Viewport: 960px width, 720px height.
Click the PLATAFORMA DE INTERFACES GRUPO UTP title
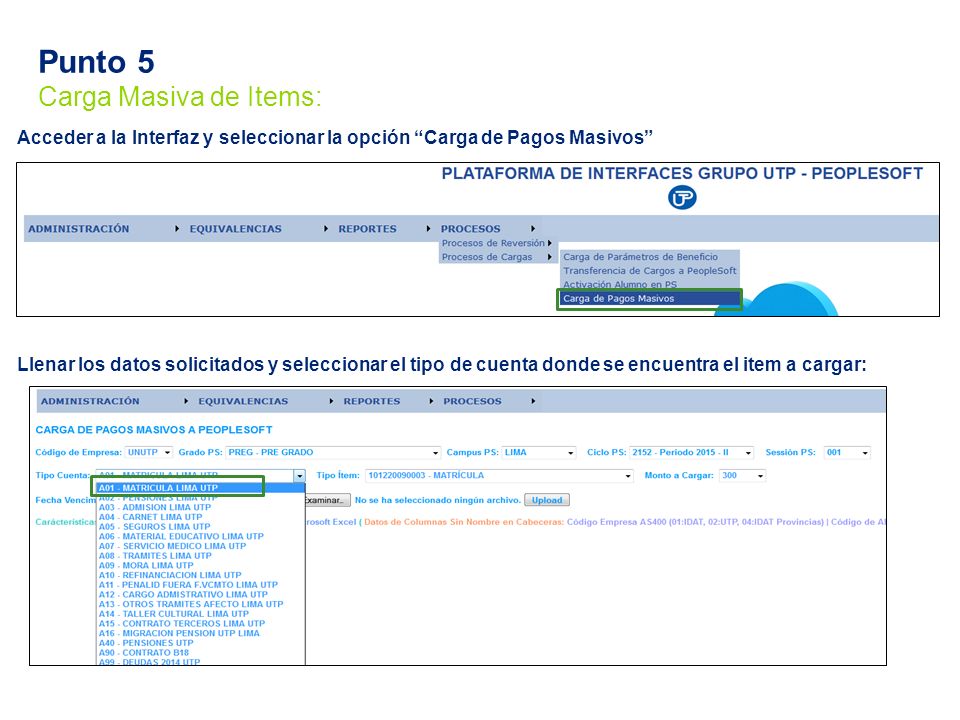pyautogui.click(x=682, y=174)
